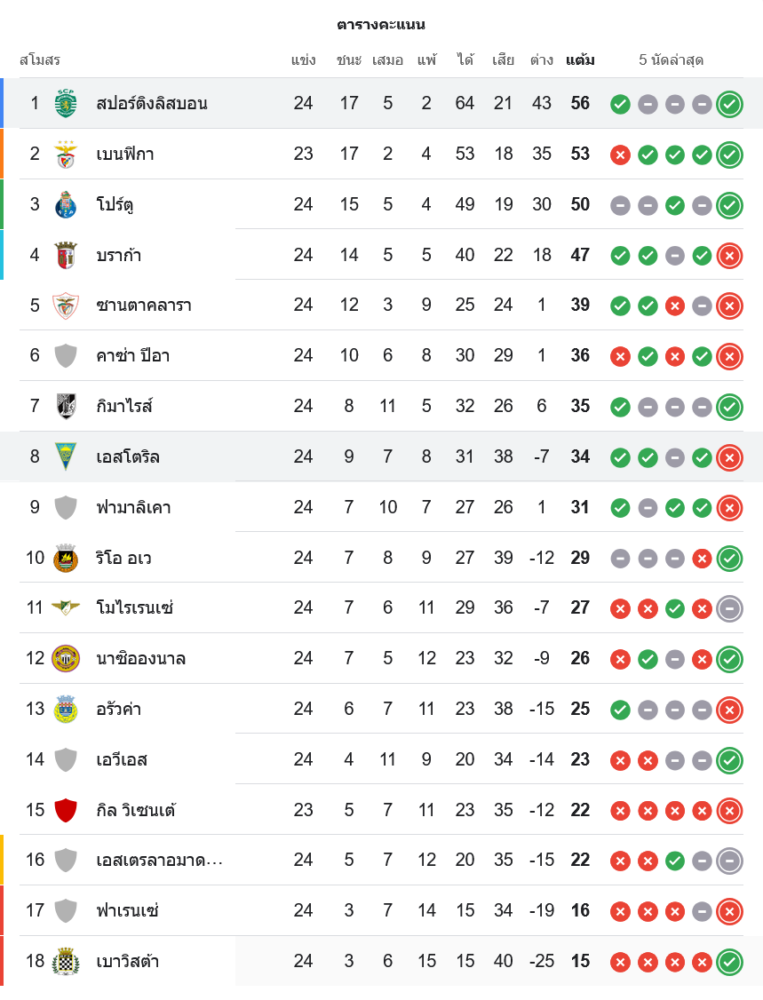
Task: Open the ฟามาลิเคา team link
Action: tap(133, 507)
